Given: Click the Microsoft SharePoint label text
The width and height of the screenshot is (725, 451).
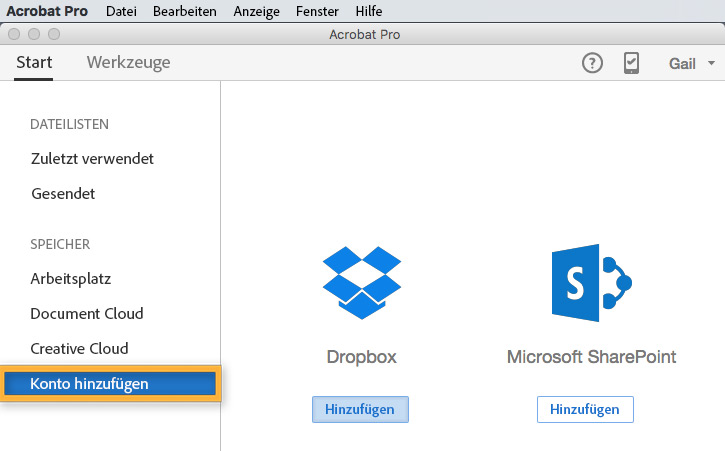Looking at the screenshot, I should 591,357.
